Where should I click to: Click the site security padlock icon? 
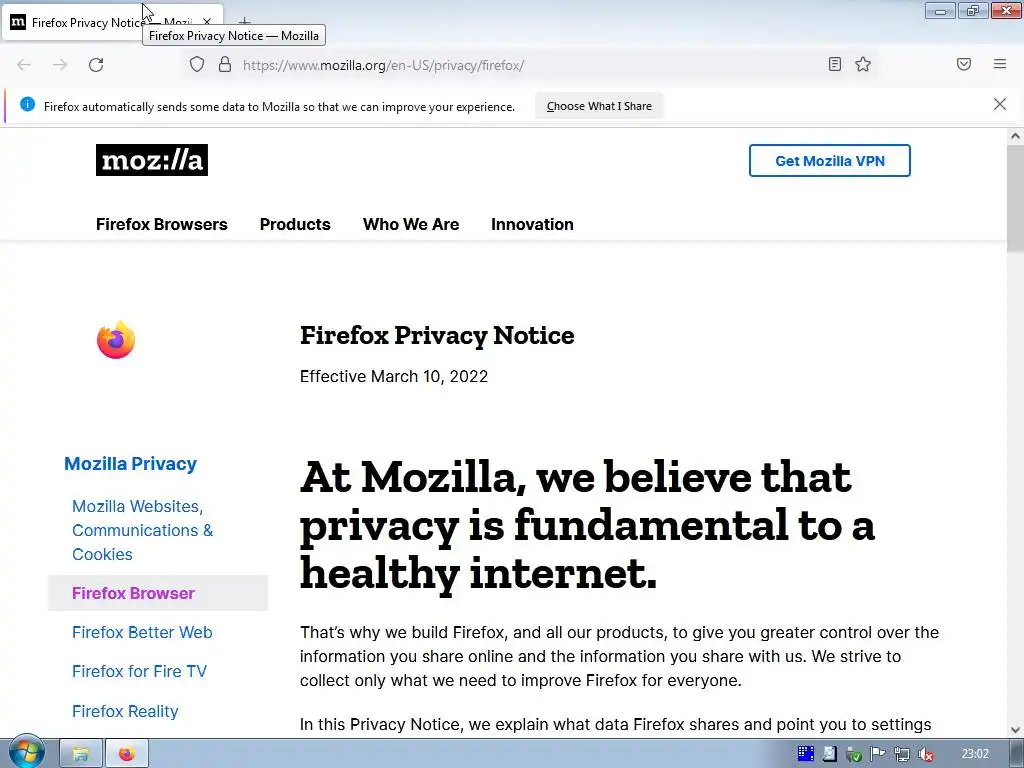(225, 64)
